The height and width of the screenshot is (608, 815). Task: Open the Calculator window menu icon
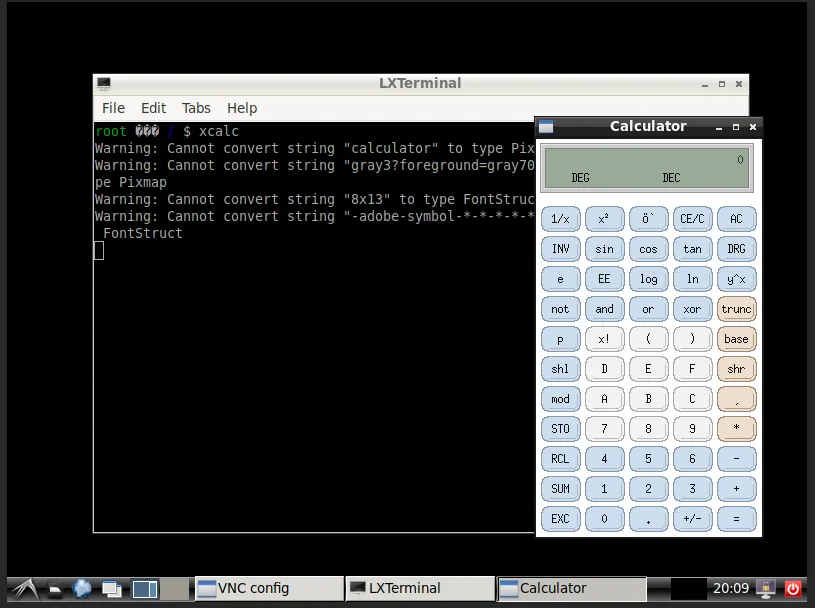[546, 127]
